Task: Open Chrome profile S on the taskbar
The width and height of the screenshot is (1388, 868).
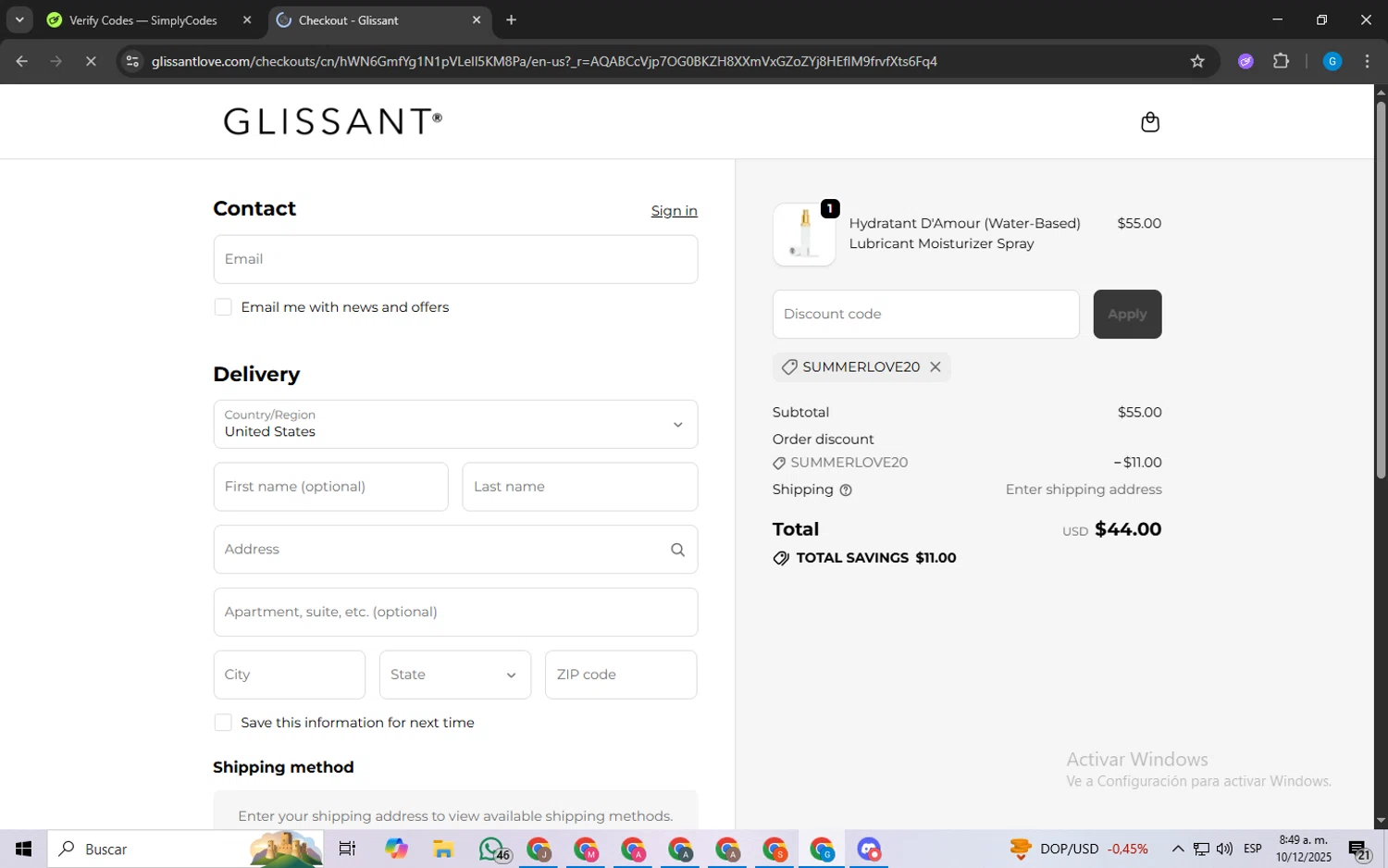Action: coord(775,849)
